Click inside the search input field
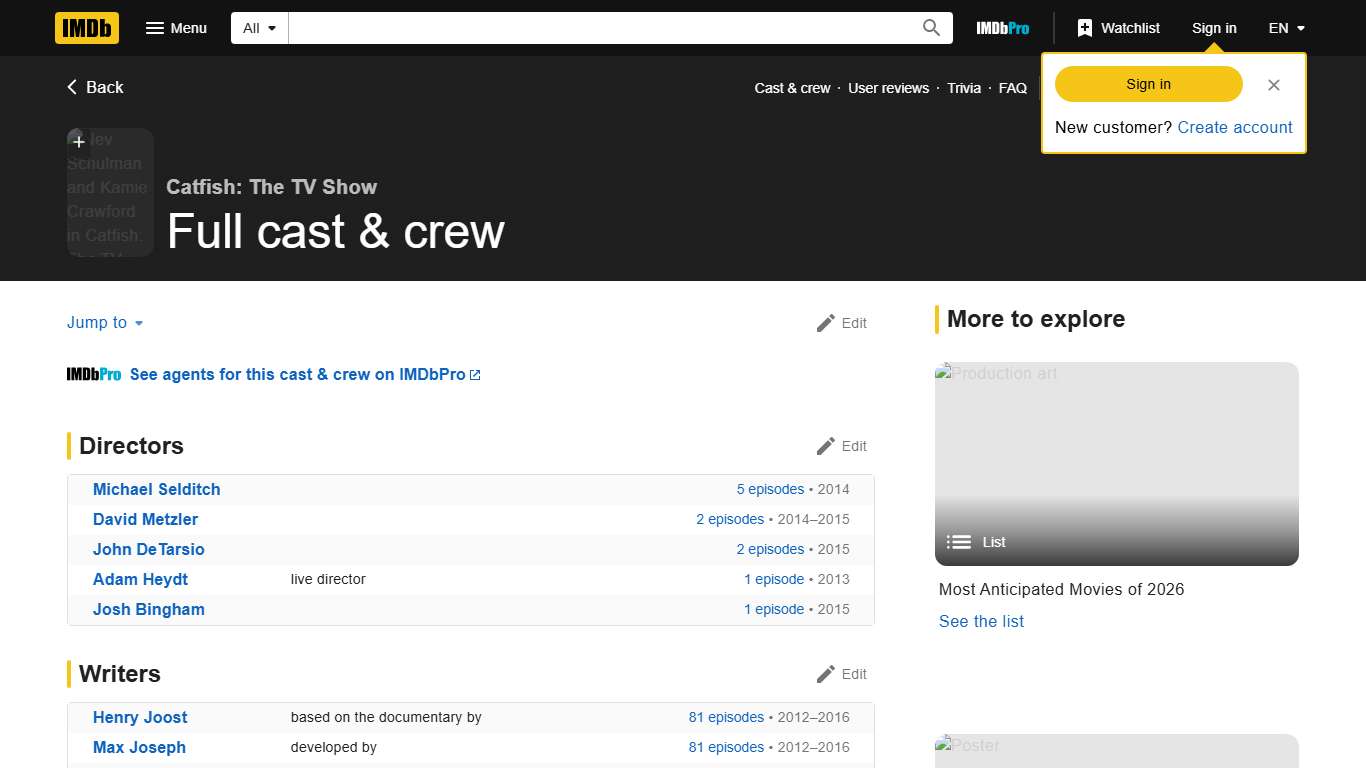This screenshot has width=1366, height=768. pos(600,28)
